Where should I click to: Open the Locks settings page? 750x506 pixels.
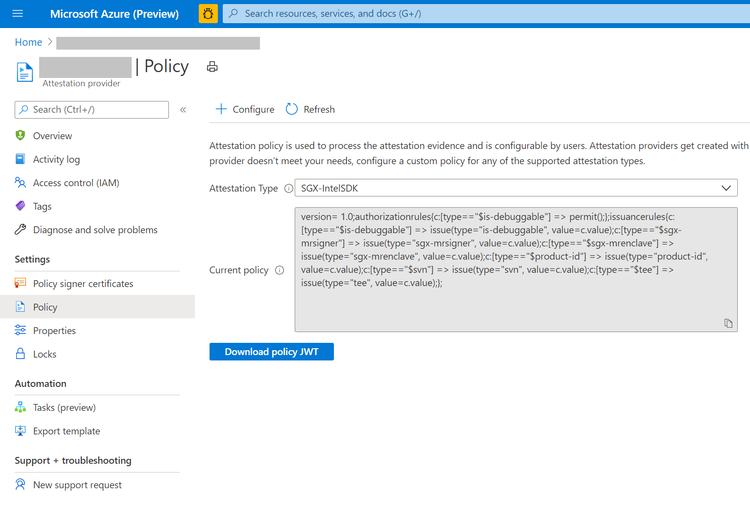pyautogui.click(x=44, y=354)
